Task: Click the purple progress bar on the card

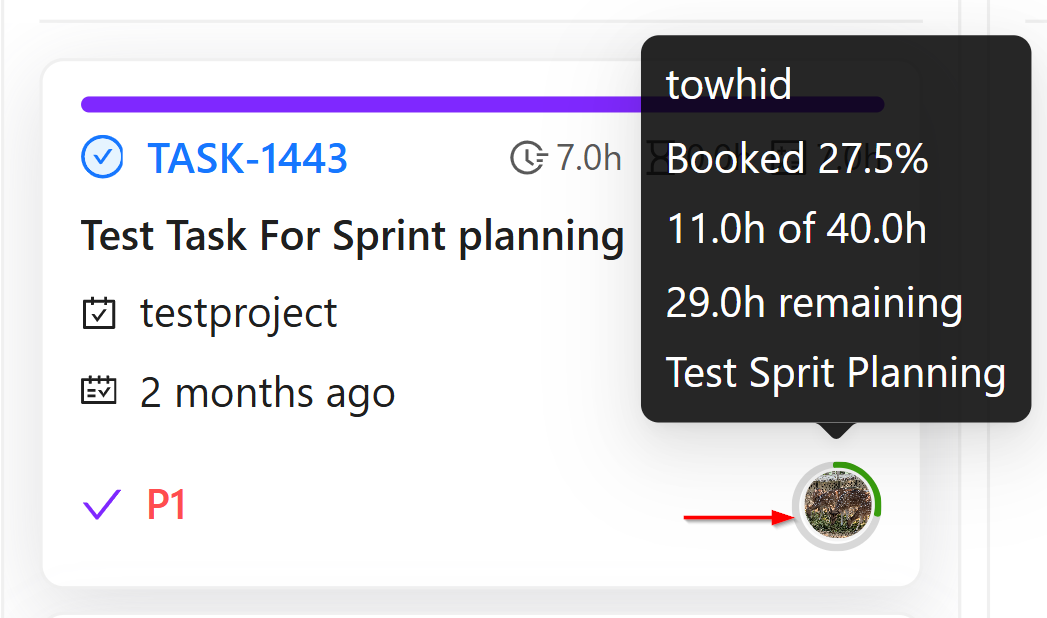Action: [360, 104]
